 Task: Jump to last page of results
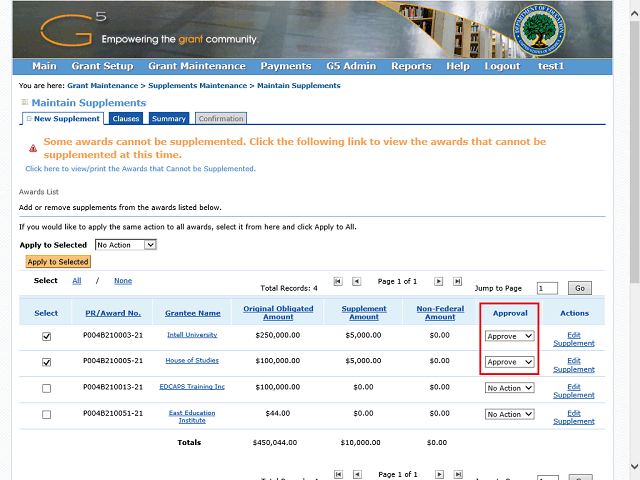[x=457, y=282]
